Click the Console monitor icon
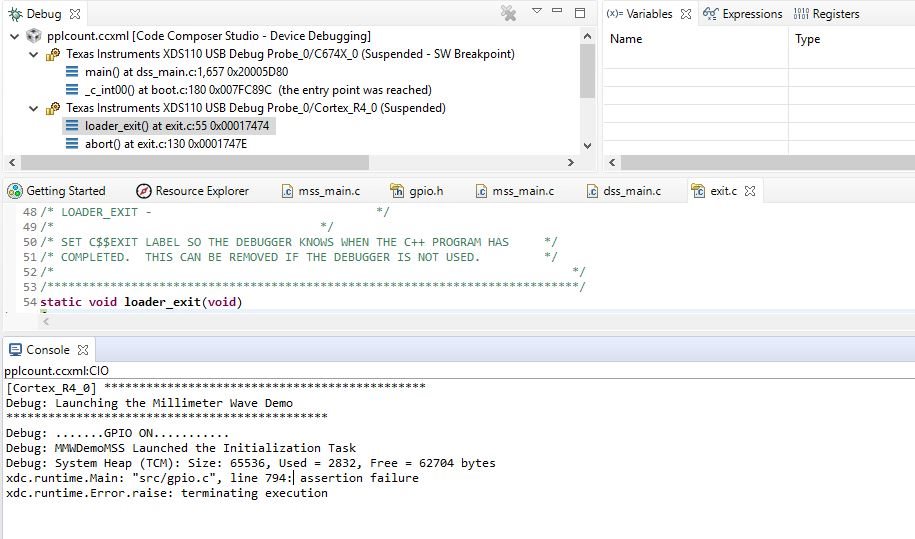 point(16,350)
